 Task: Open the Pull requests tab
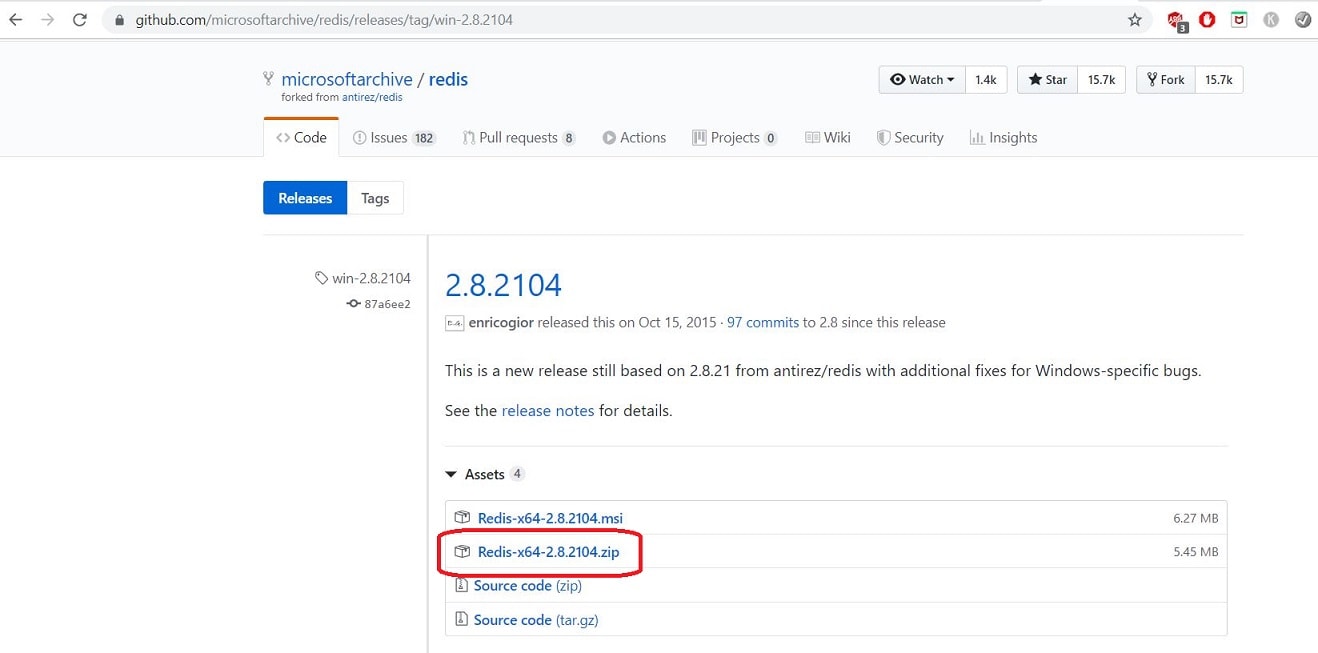click(519, 138)
